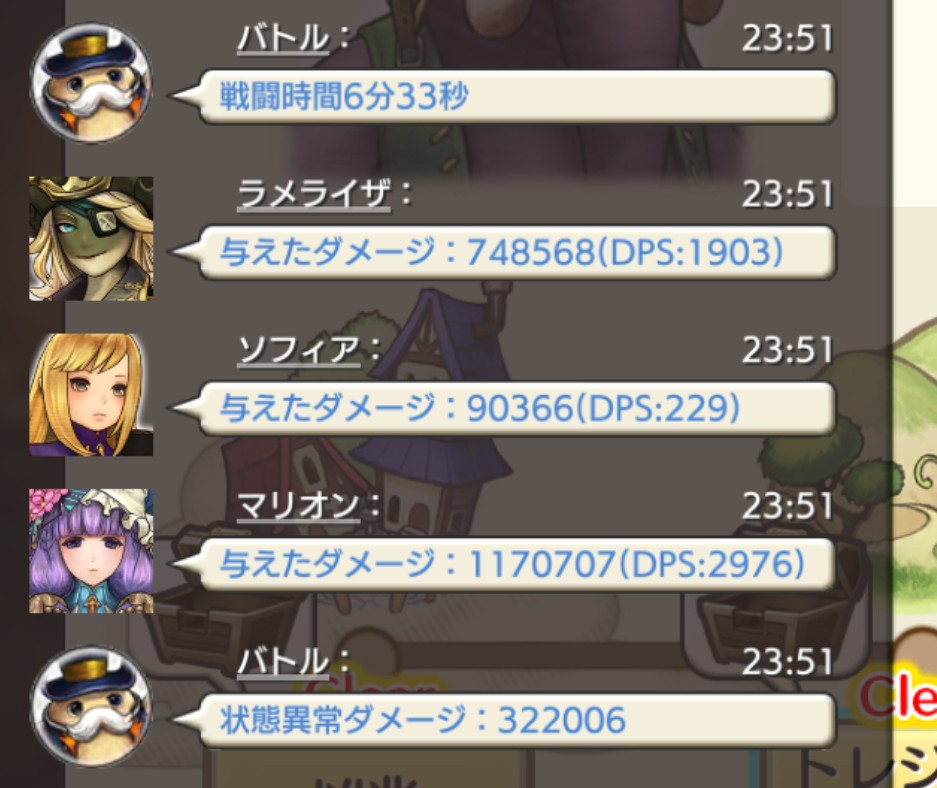Viewport: 937px width, 788px height.
Task: Tap the blonde Sophia character portrait
Action: 91,395
